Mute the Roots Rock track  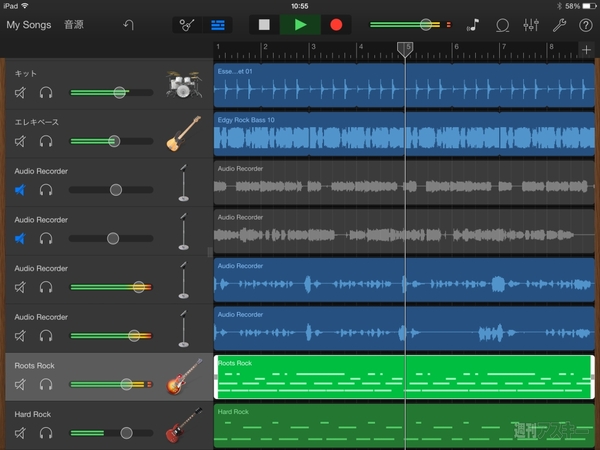20,385
